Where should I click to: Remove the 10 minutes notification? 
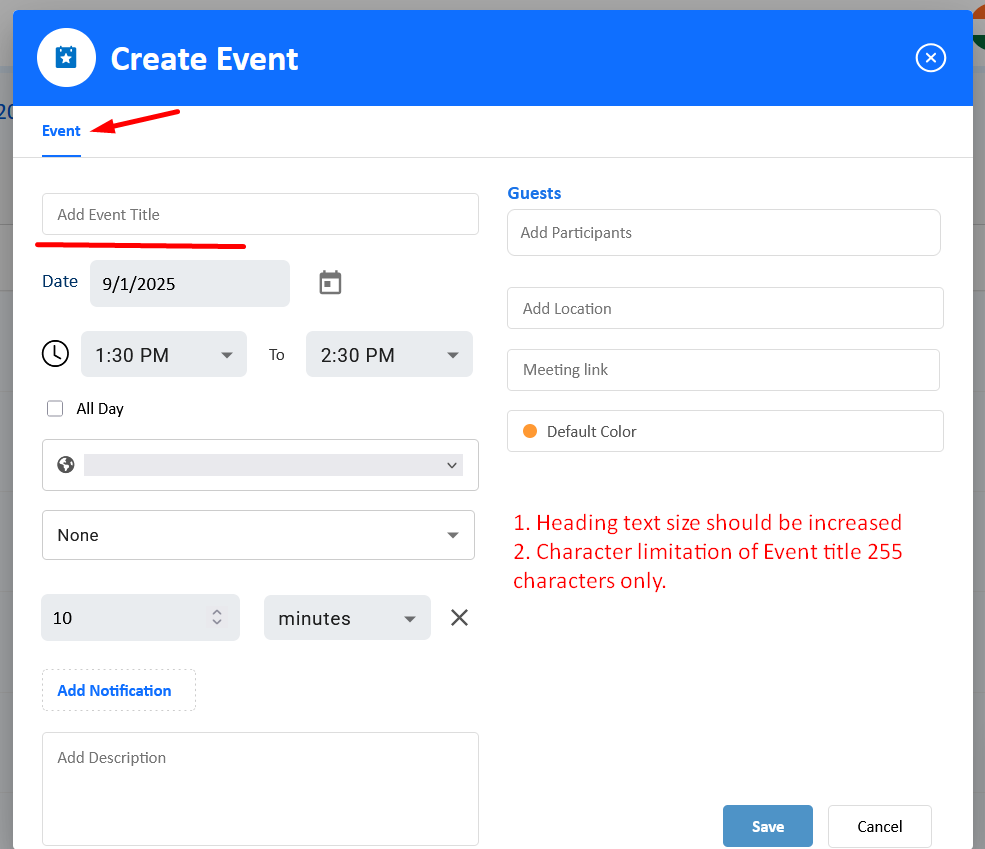tap(459, 618)
